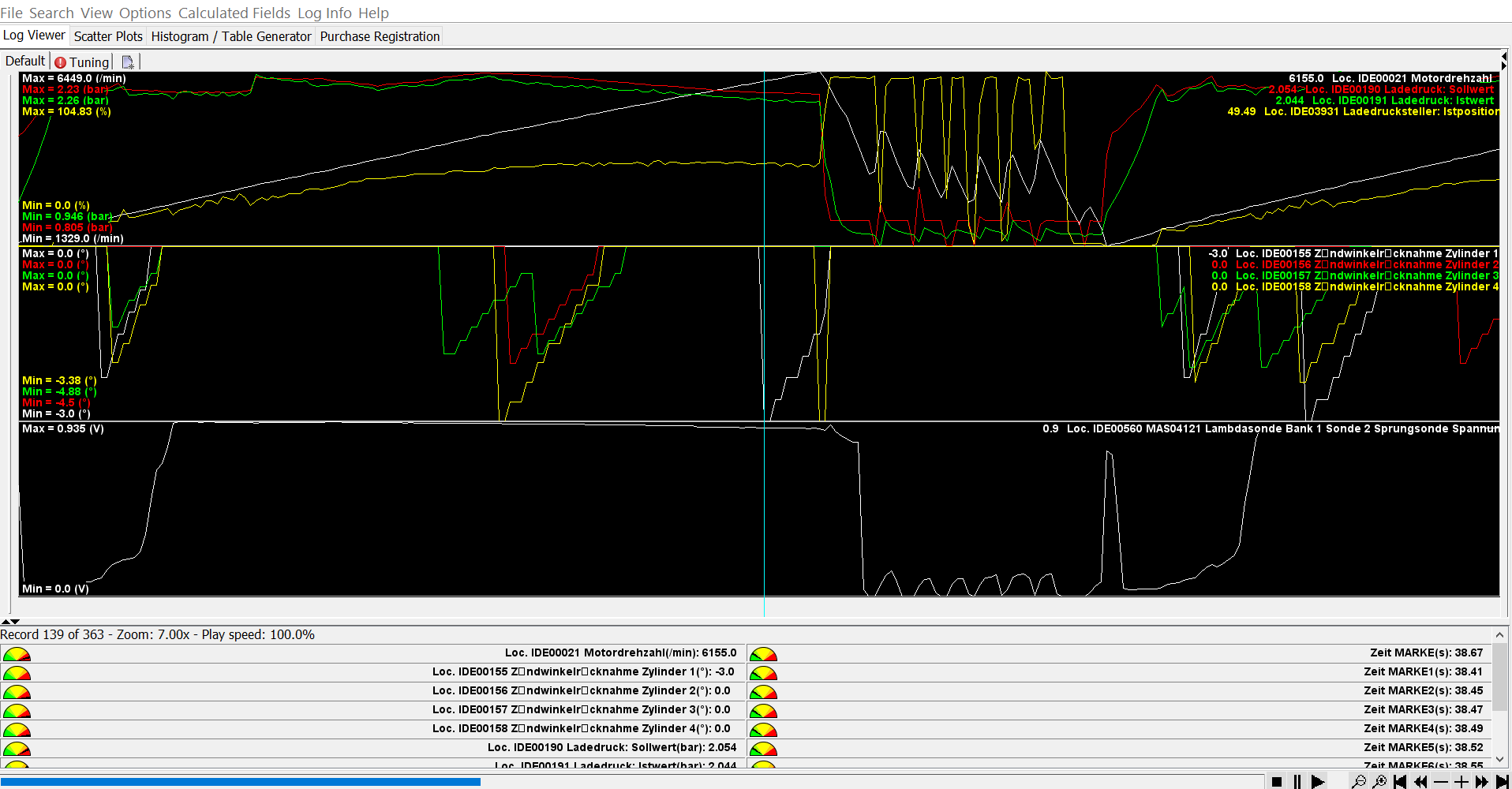This screenshot has width=1512, height=789.
Task: Click the playback progress bar at bottom
Action: click(631, 782)
